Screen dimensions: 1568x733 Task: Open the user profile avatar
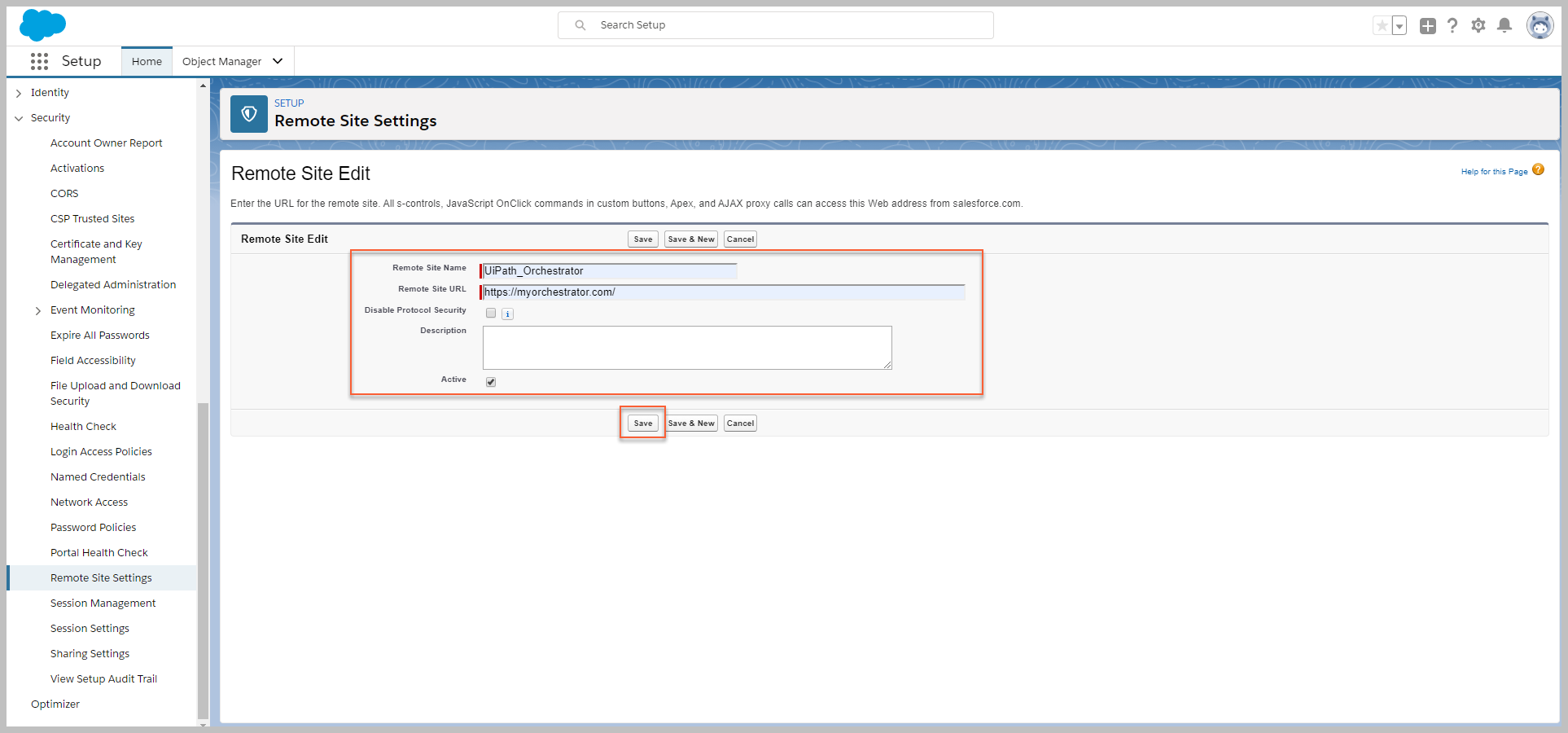[1540, 26]
